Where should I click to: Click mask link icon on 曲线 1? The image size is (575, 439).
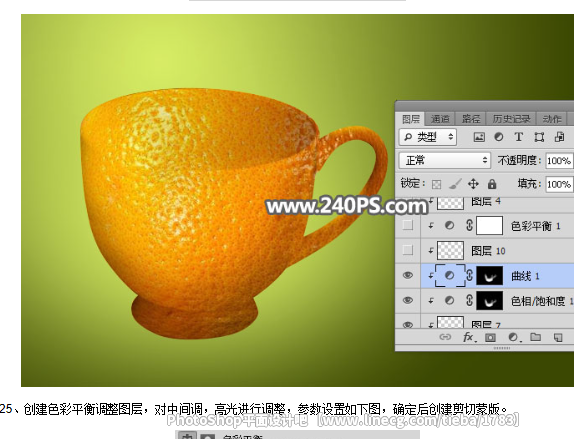point(469,275)
